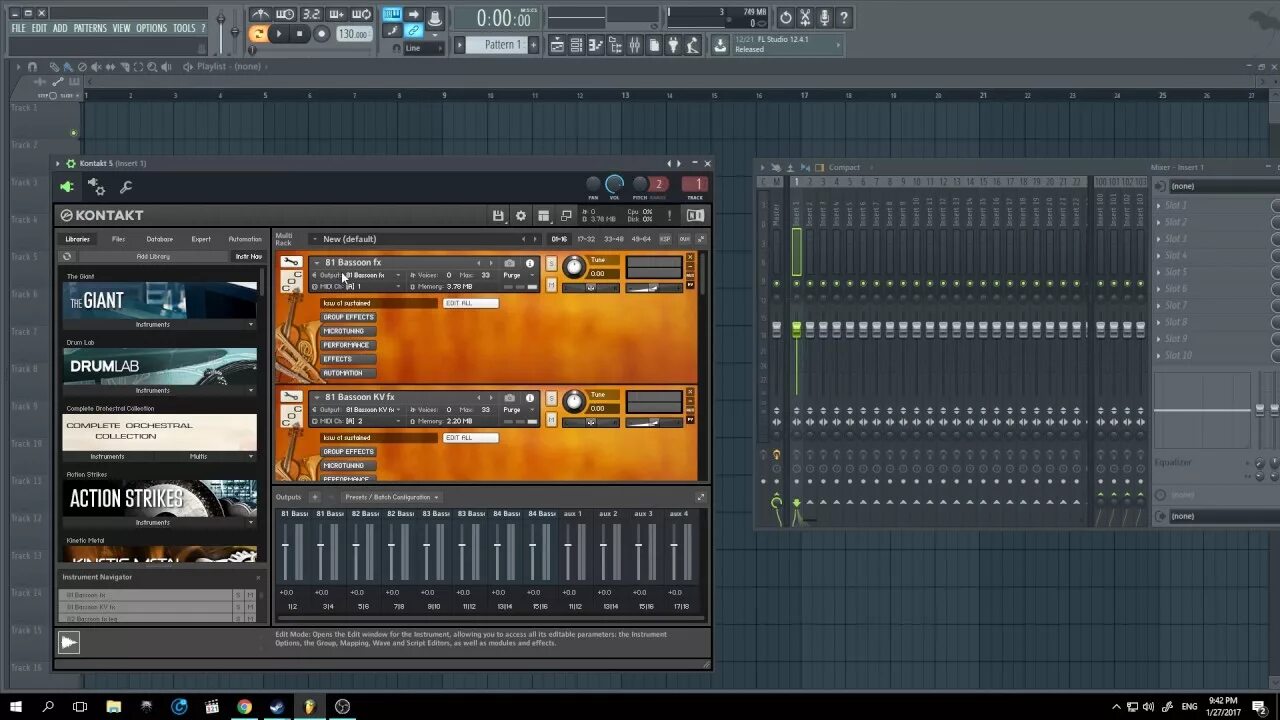Image resolution: width=1280 pixels, height=720 pixels.
Task: Open Kontakt workspace layout icon
Action: (543, 216)
